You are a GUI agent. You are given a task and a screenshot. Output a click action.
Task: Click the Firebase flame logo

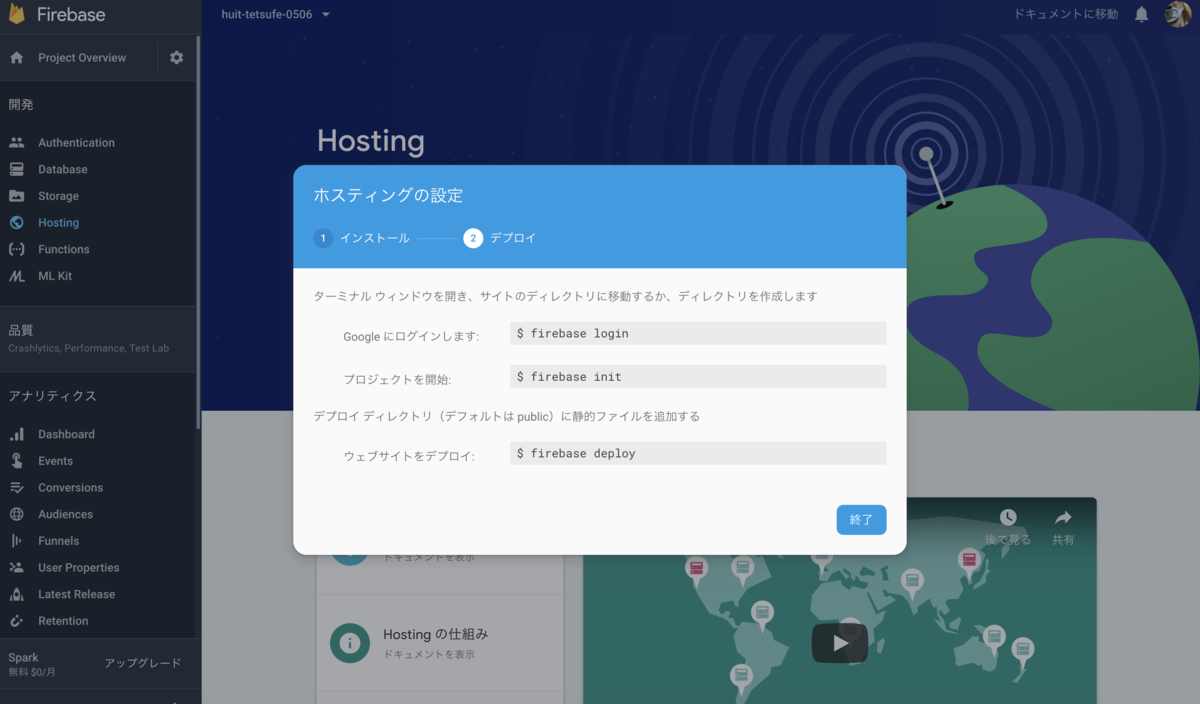16,14
